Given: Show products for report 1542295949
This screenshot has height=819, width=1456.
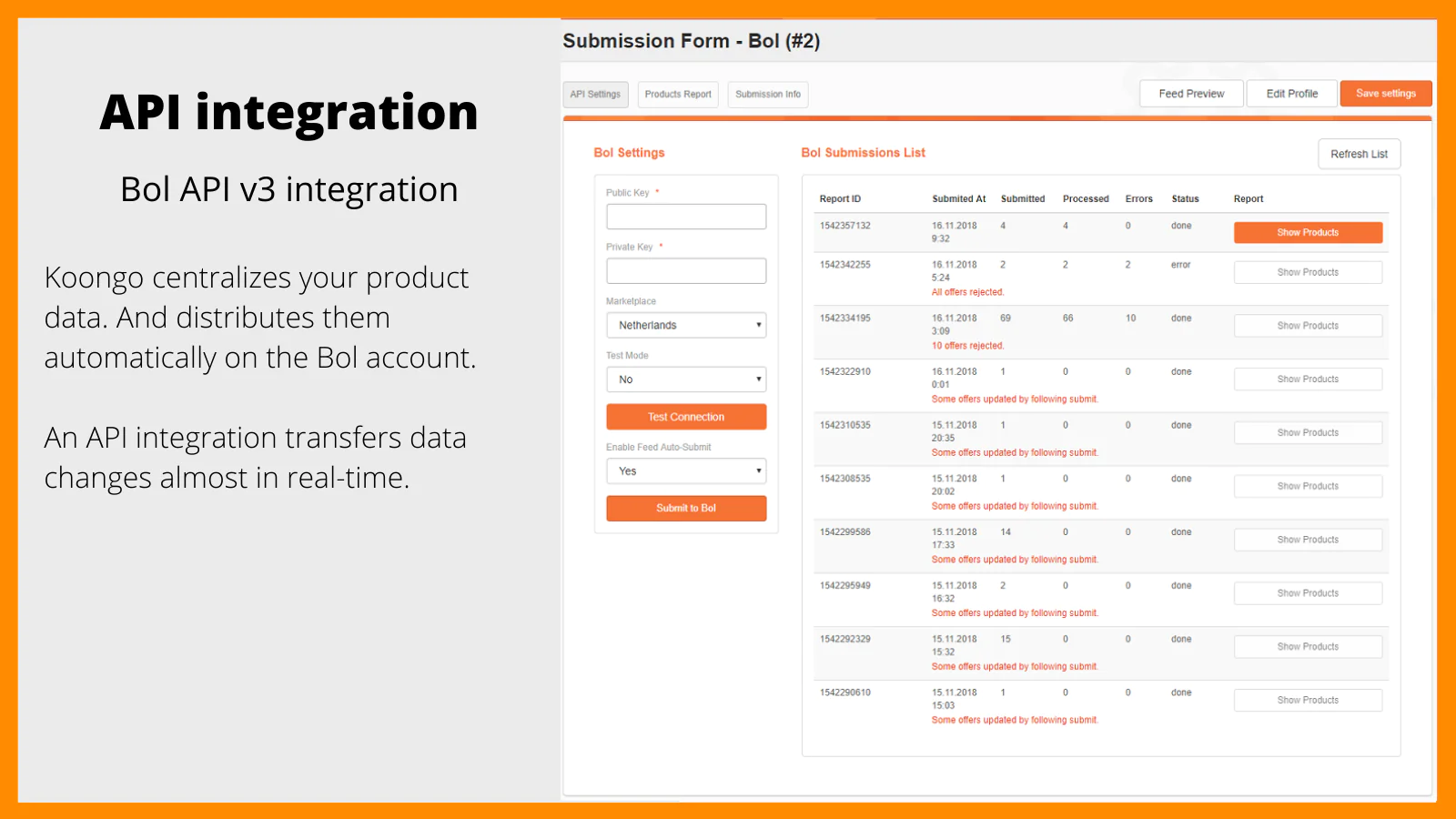Looking at the screenshot, I should (1308, 593).
